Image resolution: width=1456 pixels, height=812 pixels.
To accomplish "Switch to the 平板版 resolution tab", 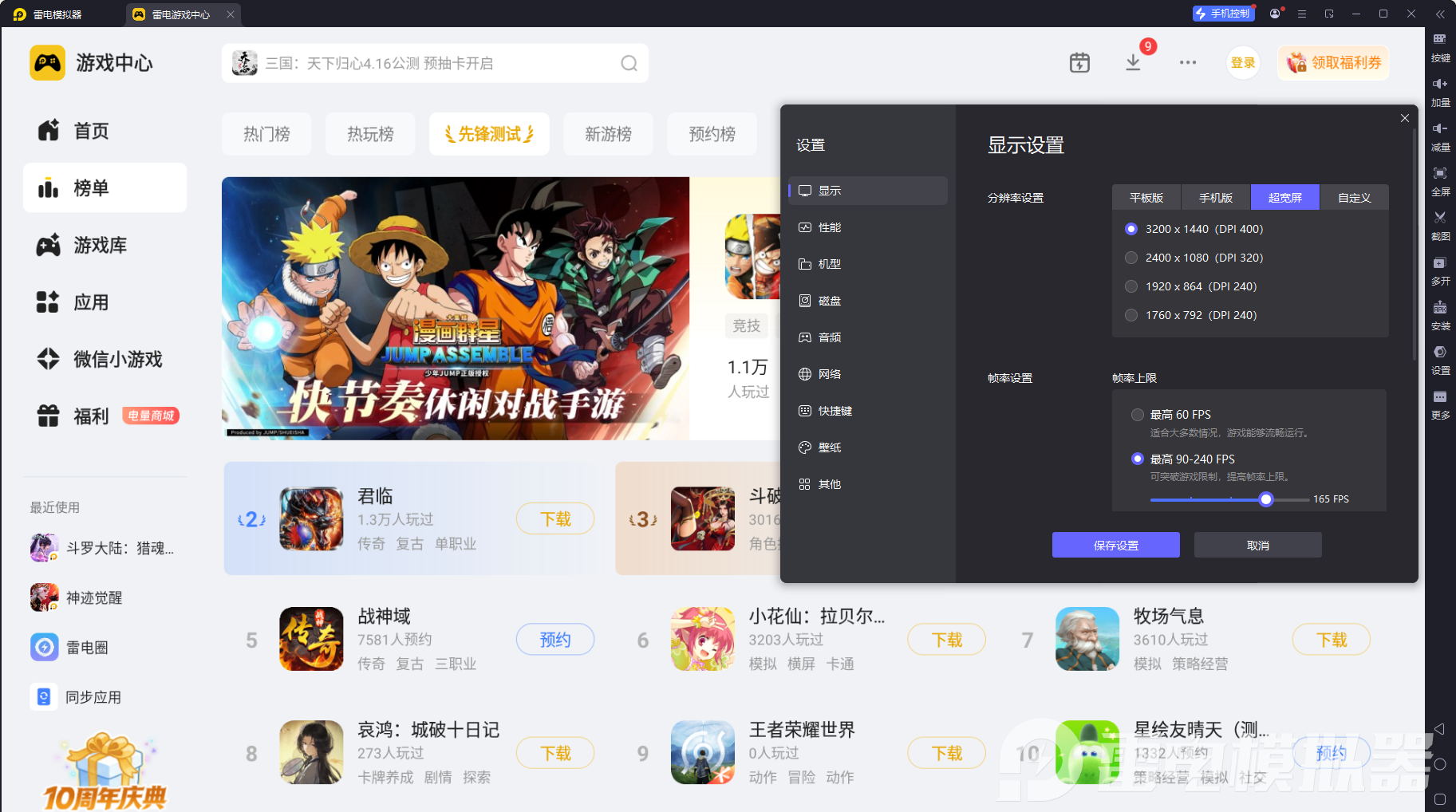I will 1146,198.
